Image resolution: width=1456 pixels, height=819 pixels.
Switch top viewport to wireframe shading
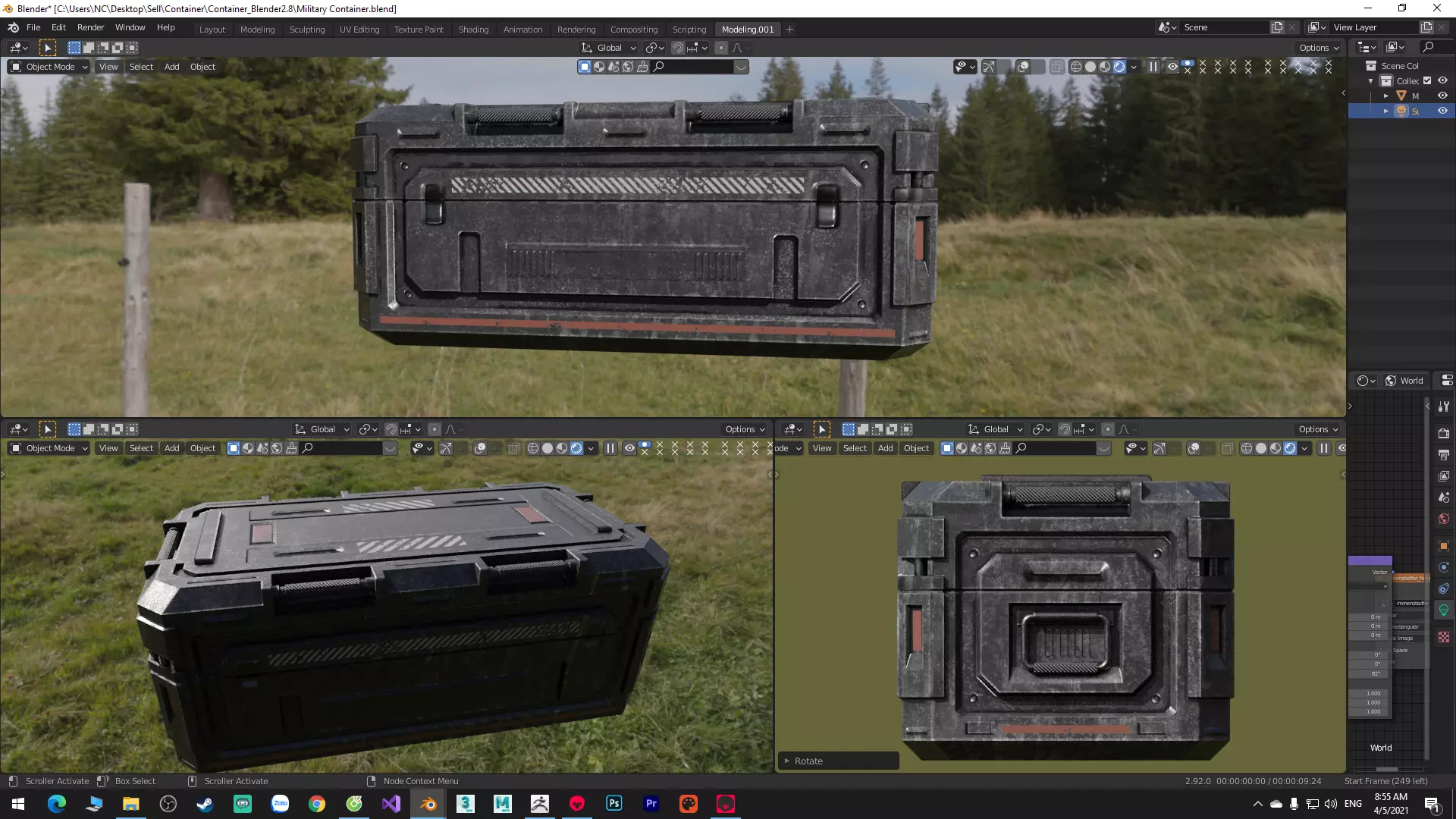pos(1075,67)
